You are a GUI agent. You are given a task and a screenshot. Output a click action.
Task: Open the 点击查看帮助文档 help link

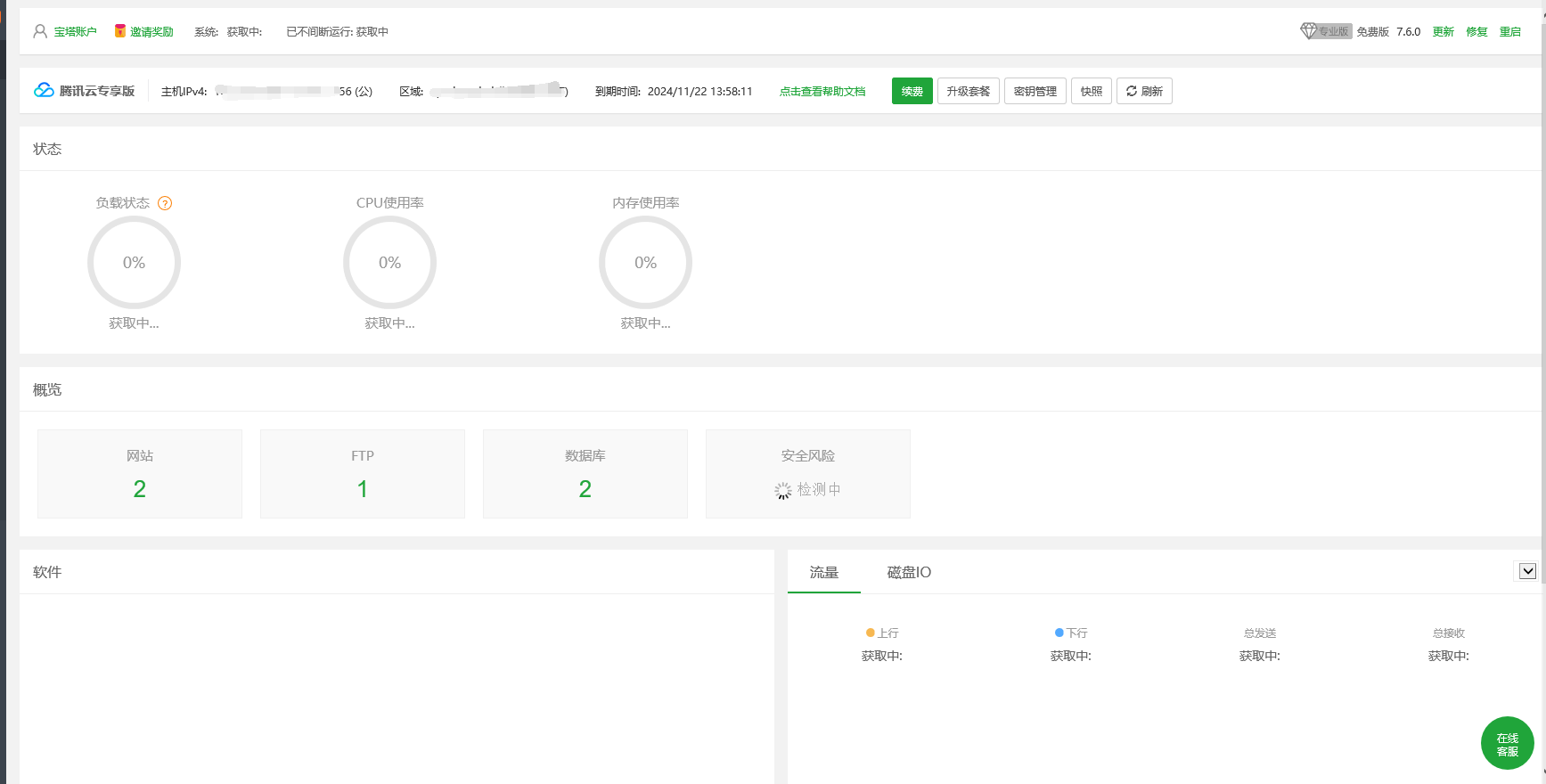(x=822, y=91)
